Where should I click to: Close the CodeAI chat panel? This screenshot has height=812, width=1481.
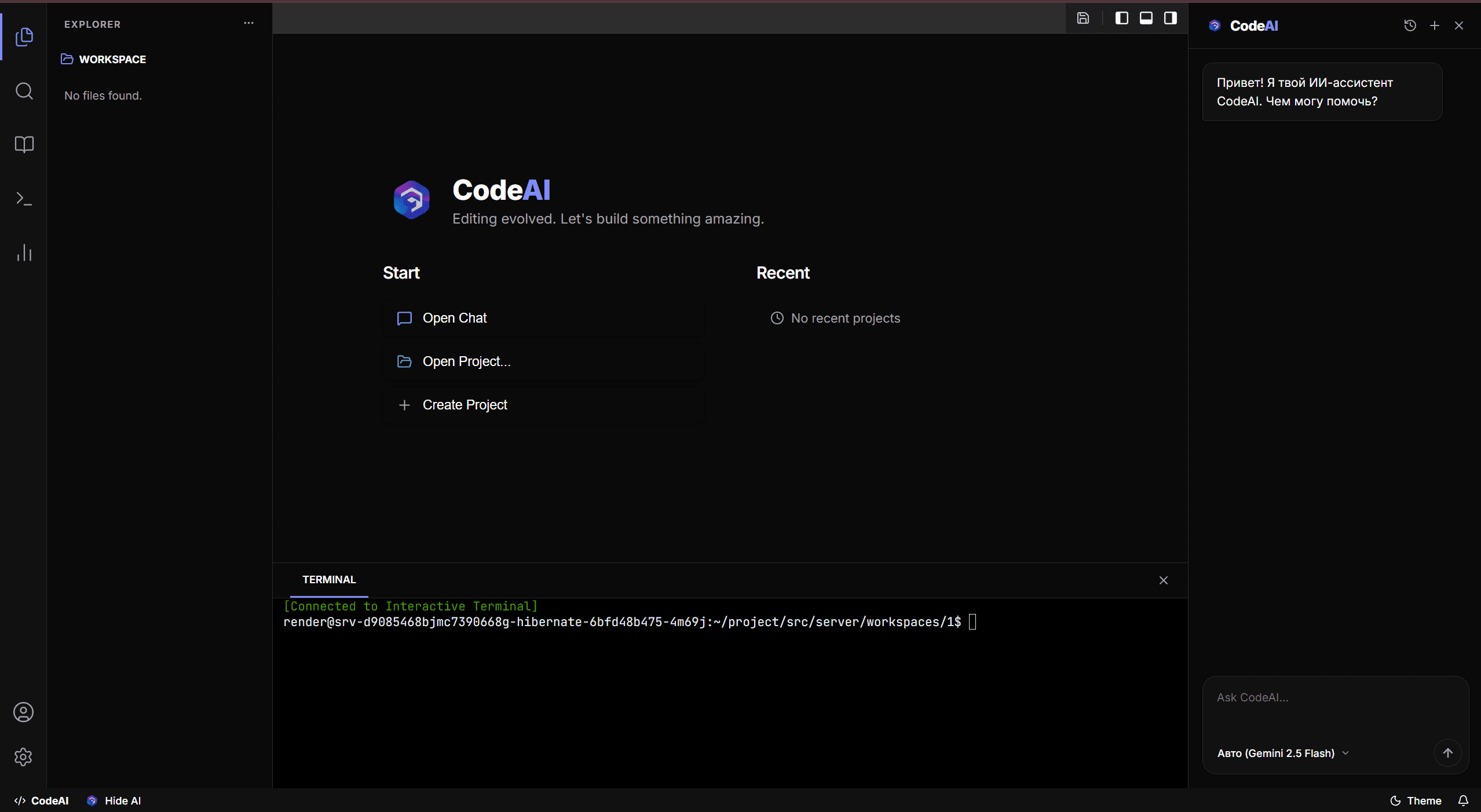click(x=1458, y=25)
